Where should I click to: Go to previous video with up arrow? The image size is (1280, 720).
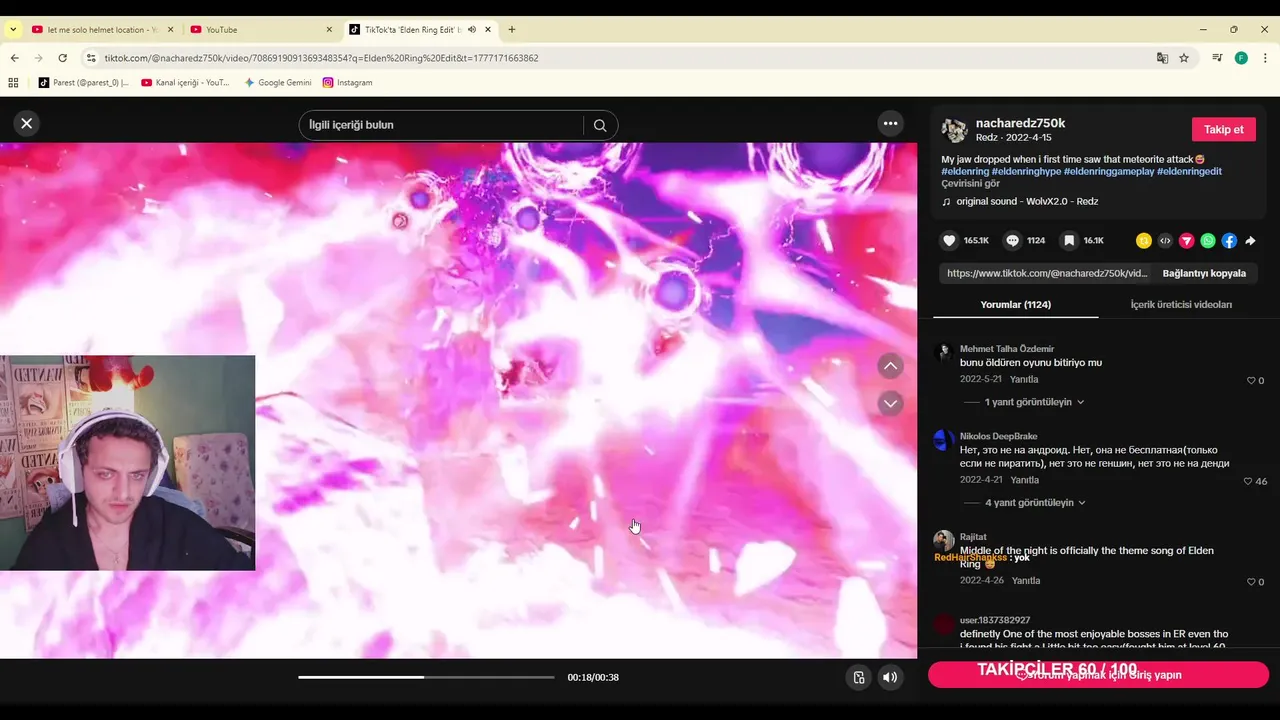(x=890, y=366)
